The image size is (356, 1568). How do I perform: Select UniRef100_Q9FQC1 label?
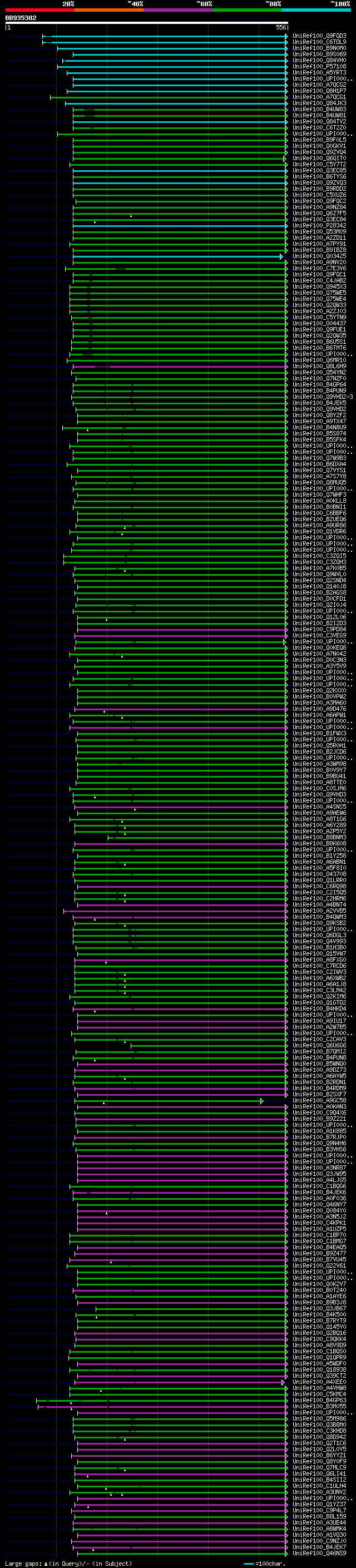(x=319, y=275)
